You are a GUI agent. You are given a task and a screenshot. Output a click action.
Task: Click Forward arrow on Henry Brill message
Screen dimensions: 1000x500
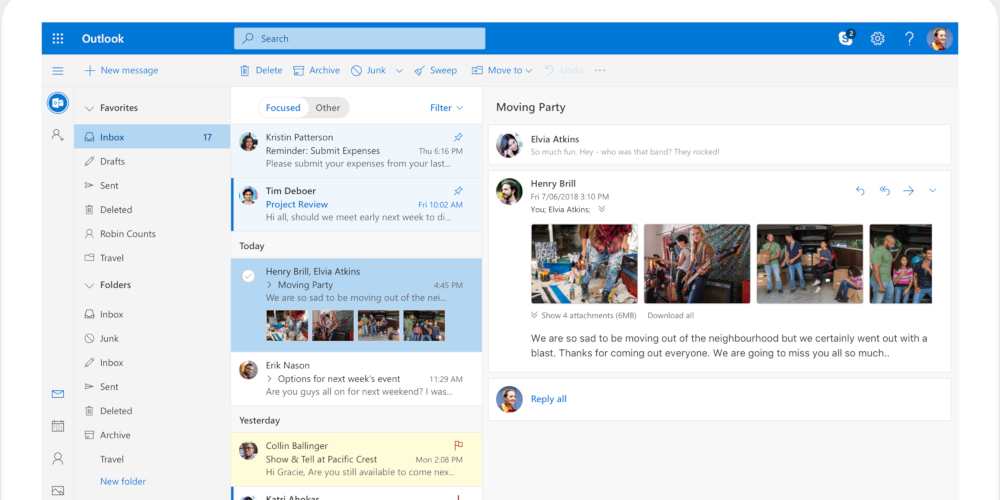[909, 190]
